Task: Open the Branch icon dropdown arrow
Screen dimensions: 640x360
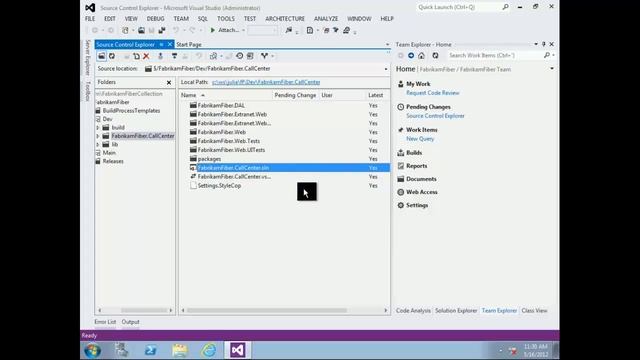Action: click(x=272, y=56)
